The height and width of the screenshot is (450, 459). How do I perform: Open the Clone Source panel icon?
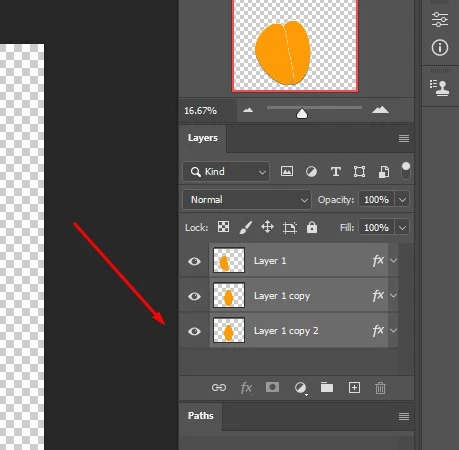[x=440, y=88]
